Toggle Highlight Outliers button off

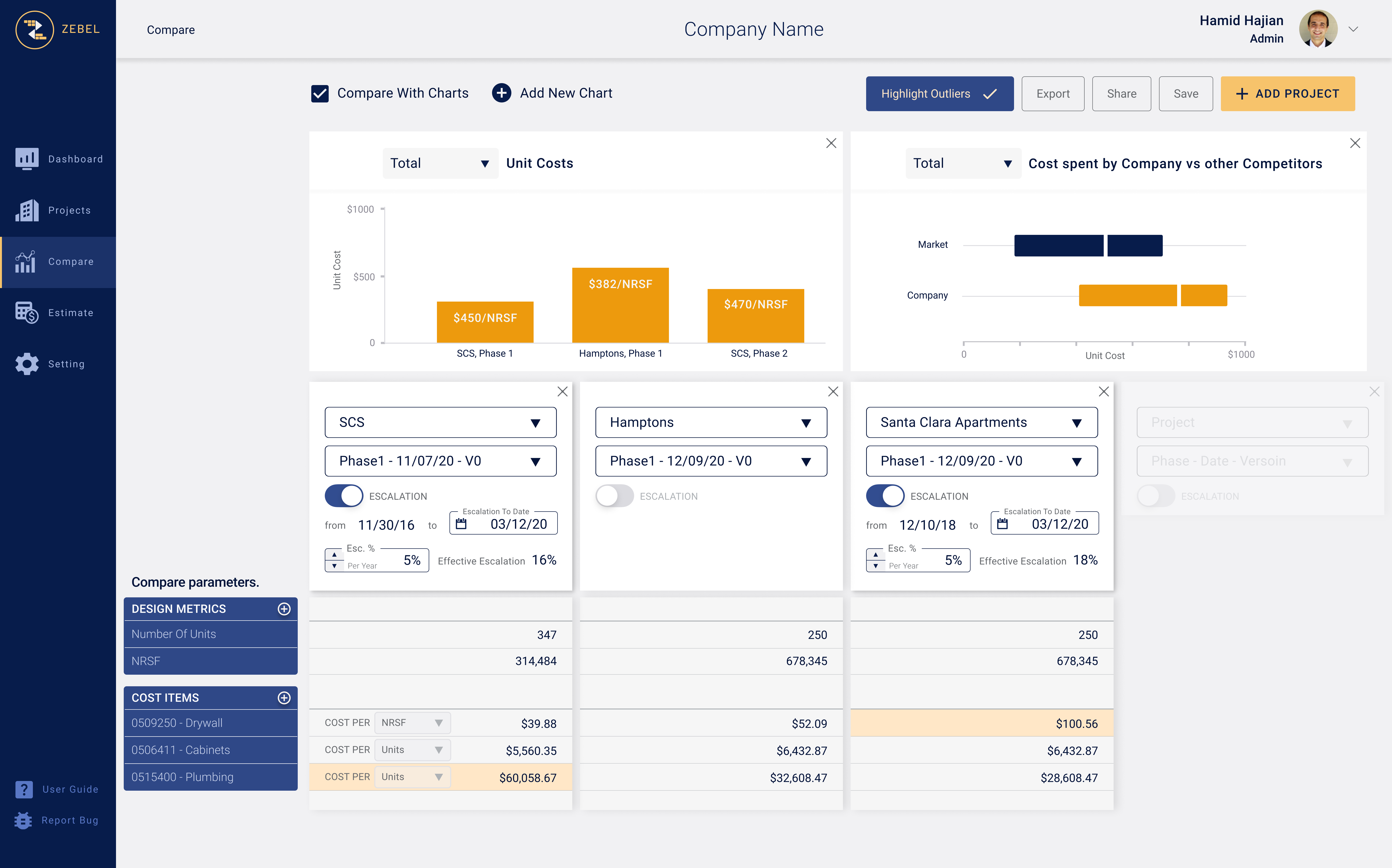[x=939, y=94]
